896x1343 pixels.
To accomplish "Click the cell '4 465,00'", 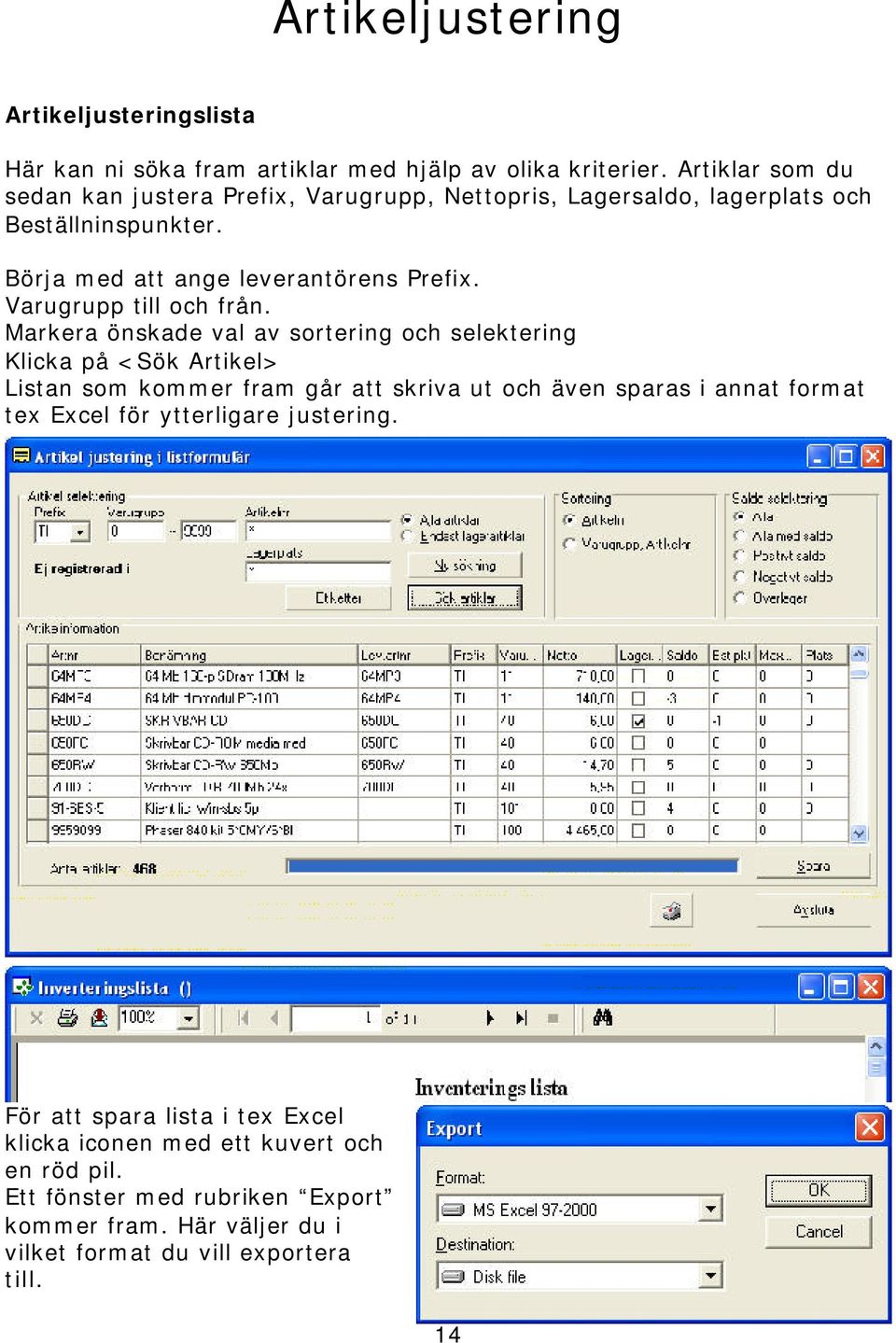I will click(580, 830).
